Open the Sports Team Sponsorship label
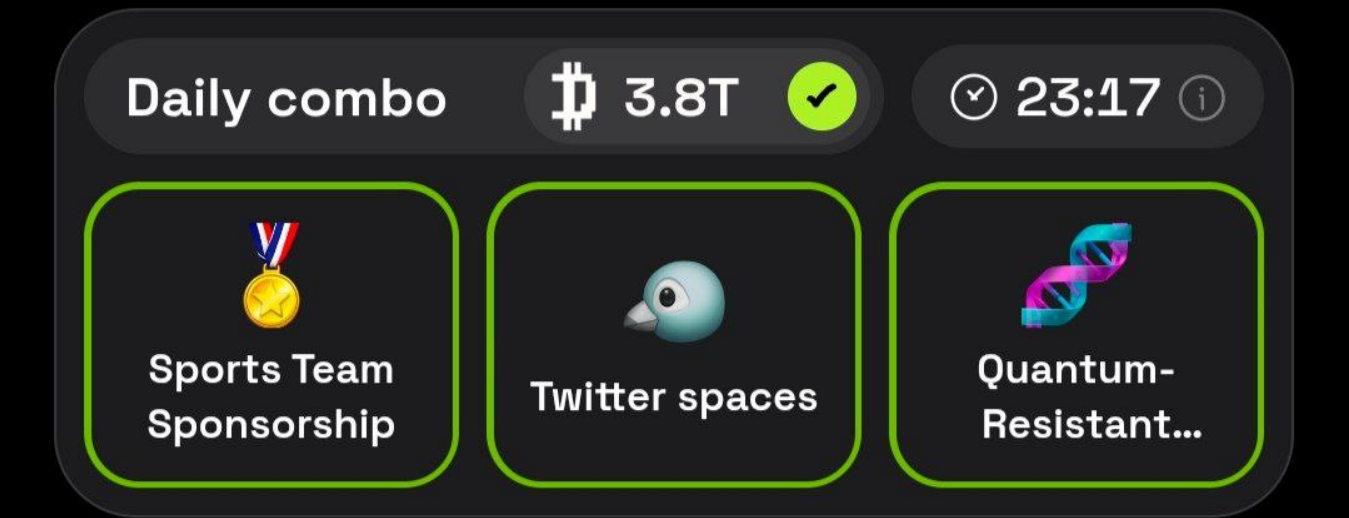This screenshot has width=1349, height=518. pos(271,397)
